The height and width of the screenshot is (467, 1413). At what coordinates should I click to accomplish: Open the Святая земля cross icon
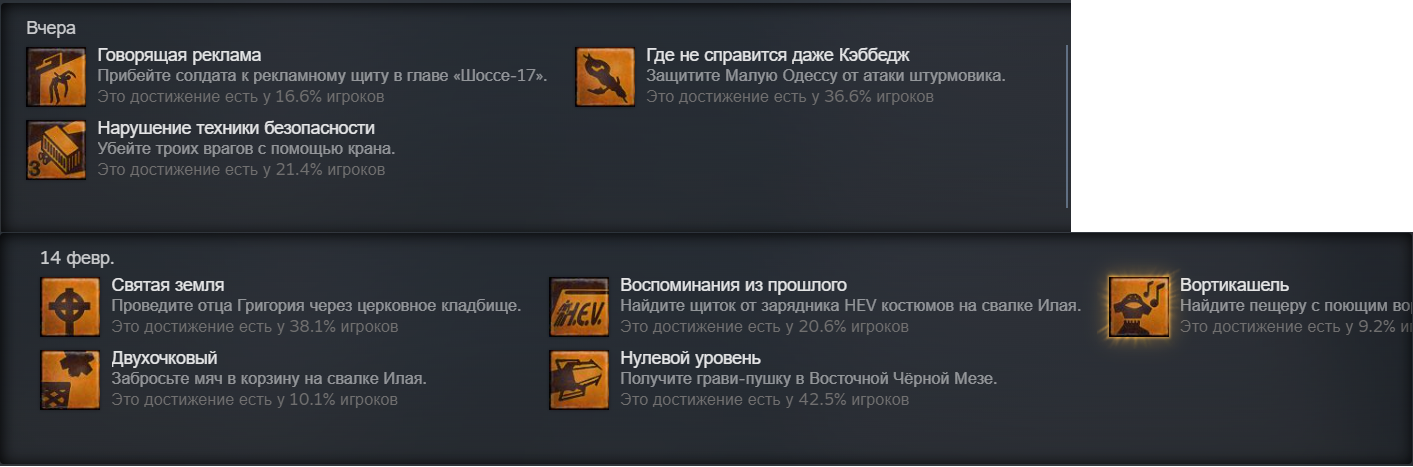coord(70,307)
